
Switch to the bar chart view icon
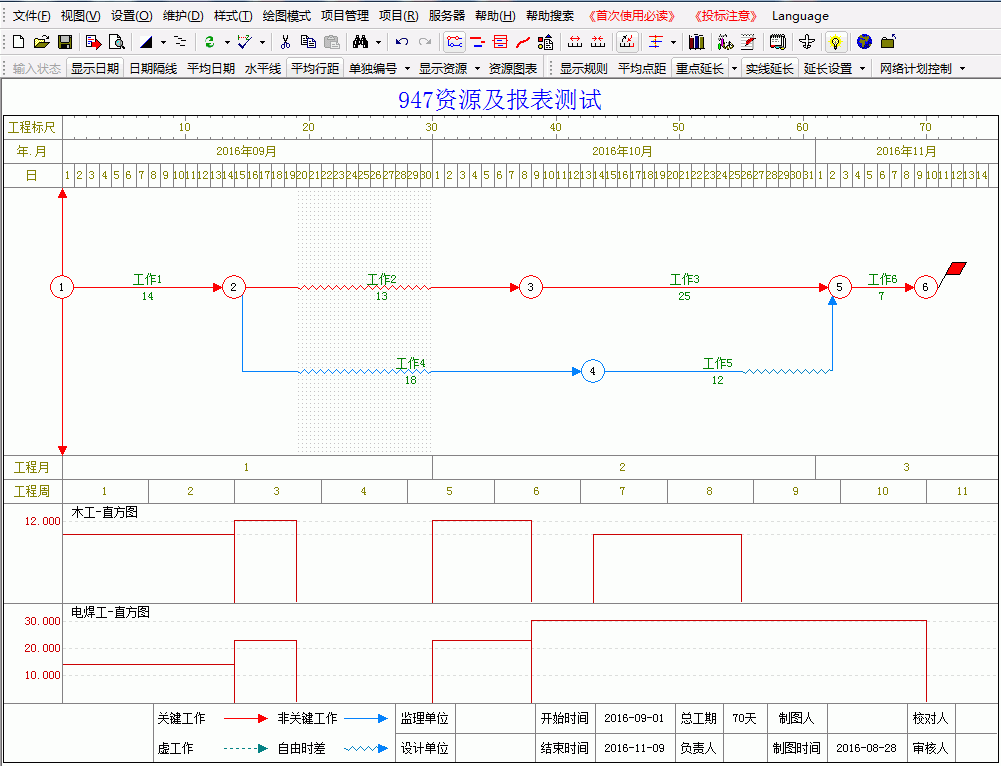click(478, 42)
